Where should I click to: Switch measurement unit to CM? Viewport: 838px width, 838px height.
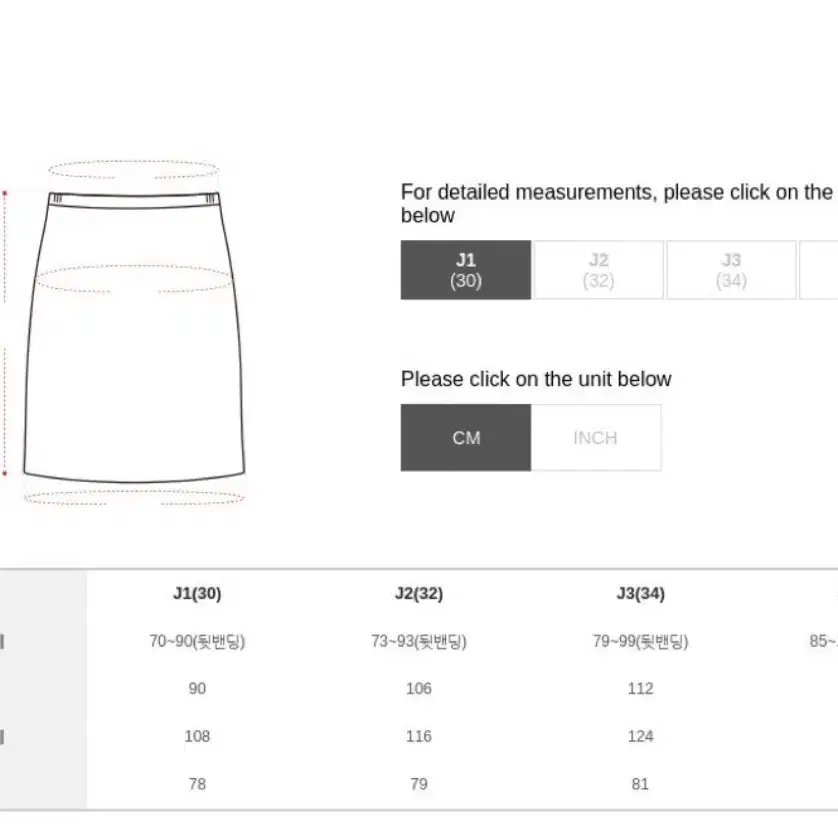click(x=465, y=438)
